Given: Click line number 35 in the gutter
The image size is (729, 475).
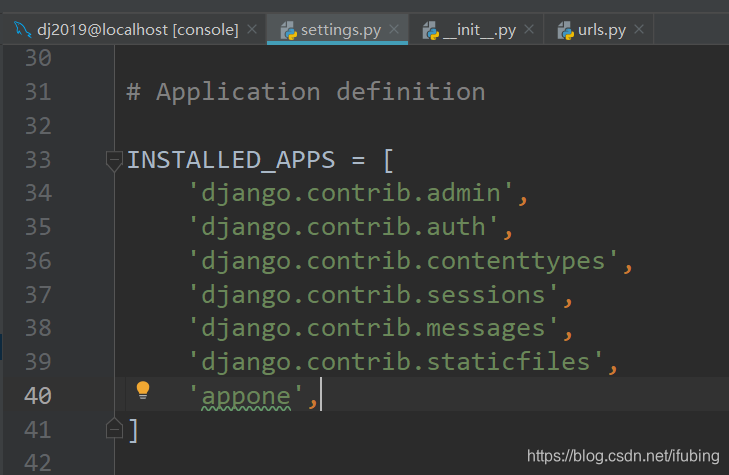Looking at the screenshot, I should point(38,227).
